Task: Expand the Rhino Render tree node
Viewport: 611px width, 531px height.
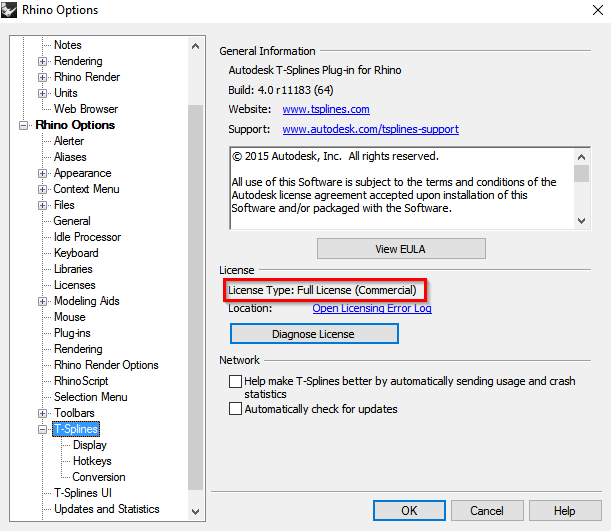Action: 42,77
